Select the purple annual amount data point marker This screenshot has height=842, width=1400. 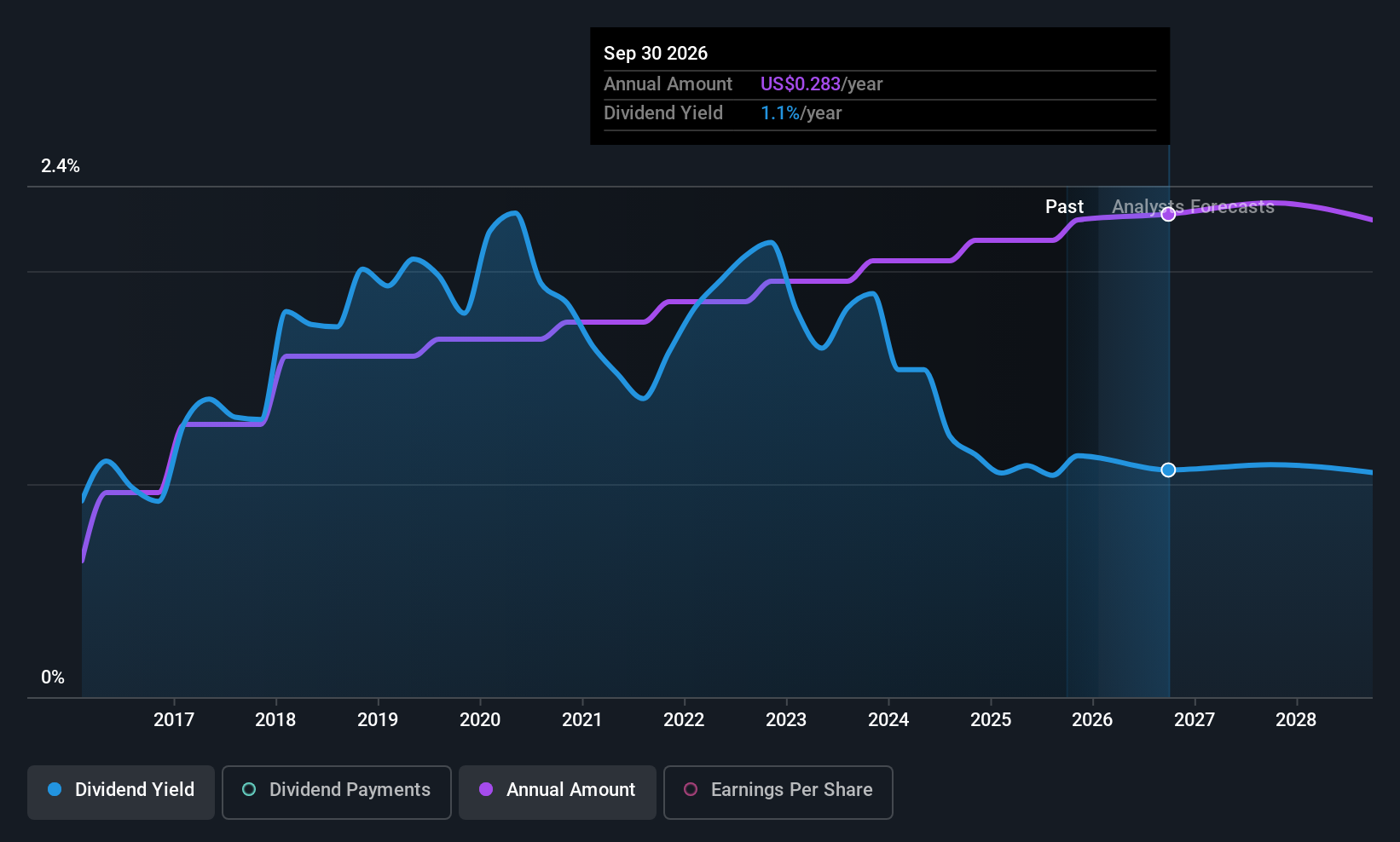[1168, 214]
